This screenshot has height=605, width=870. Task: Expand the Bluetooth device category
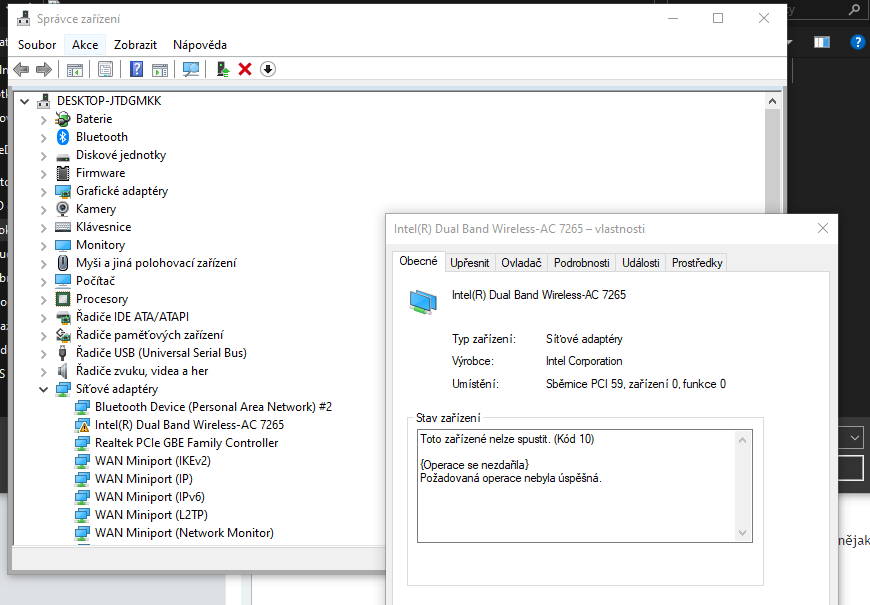point(43,137)
